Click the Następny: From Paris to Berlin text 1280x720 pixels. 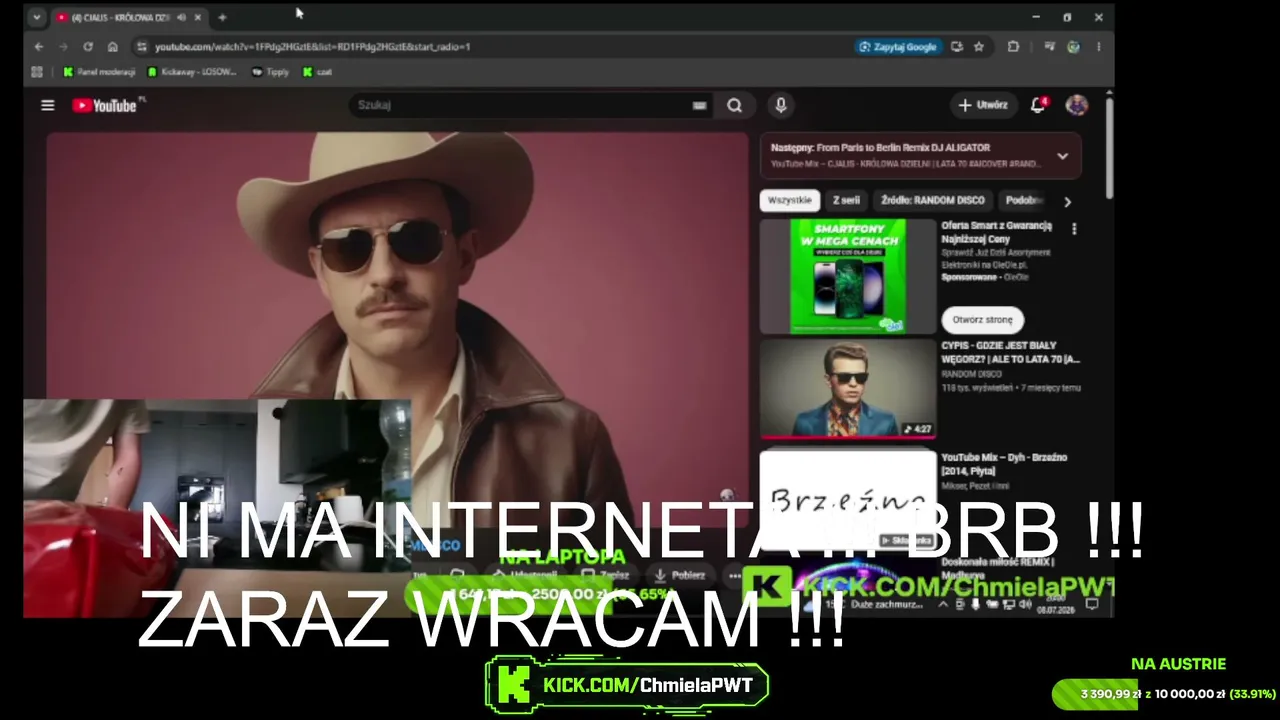[880, 148]
